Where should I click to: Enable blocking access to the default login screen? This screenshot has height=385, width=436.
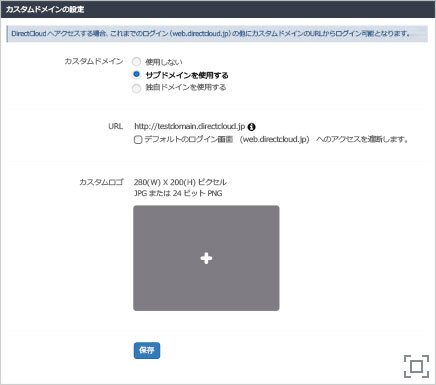click(138, 140)
